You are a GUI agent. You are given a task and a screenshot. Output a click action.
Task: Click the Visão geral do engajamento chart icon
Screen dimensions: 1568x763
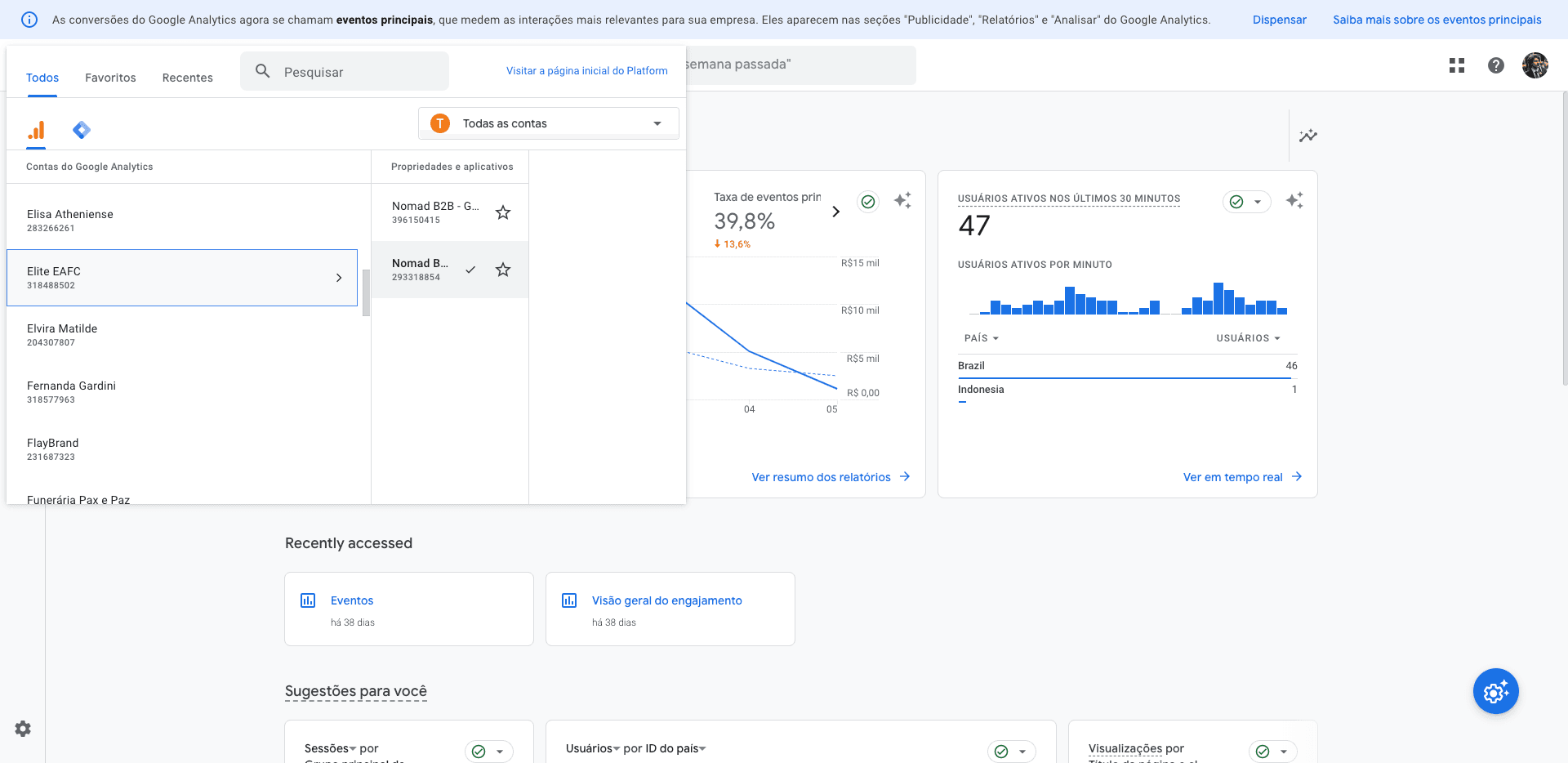pos(569,600)
